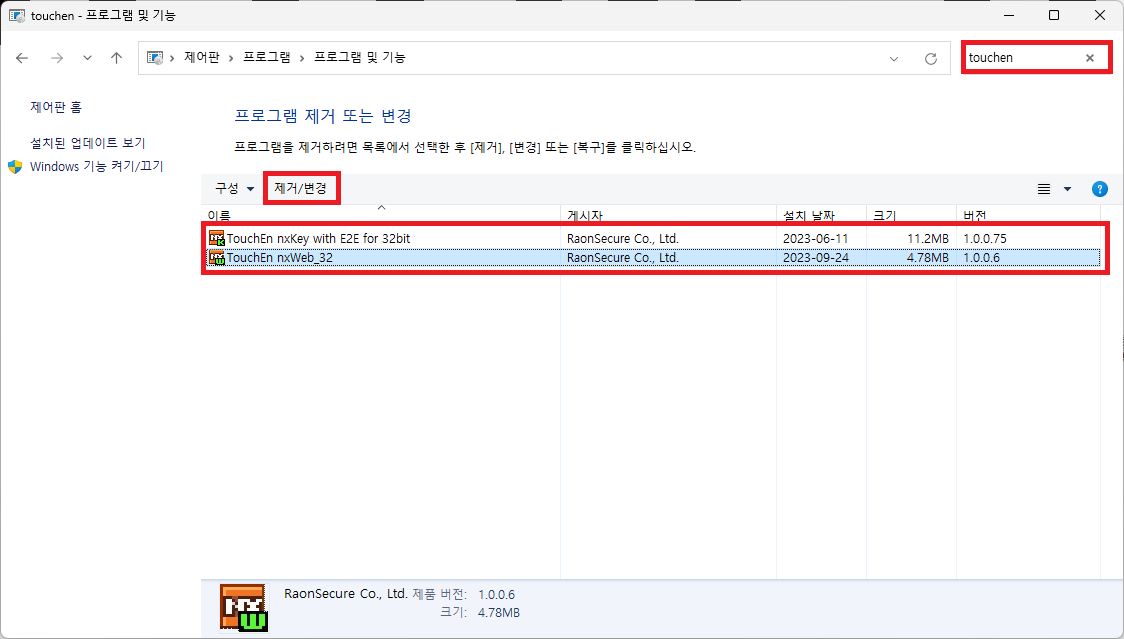Click RaonSecure publisher in nxKey row

[x=622, y=238]
